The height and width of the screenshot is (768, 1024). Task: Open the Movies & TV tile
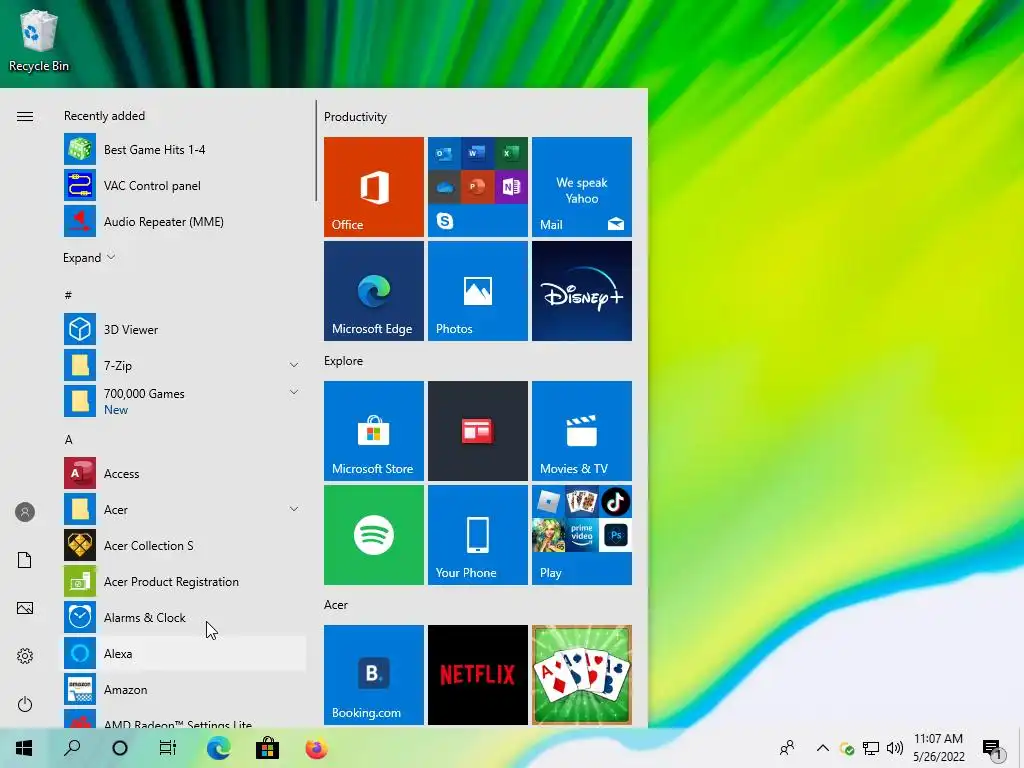(x=581, y=431)
